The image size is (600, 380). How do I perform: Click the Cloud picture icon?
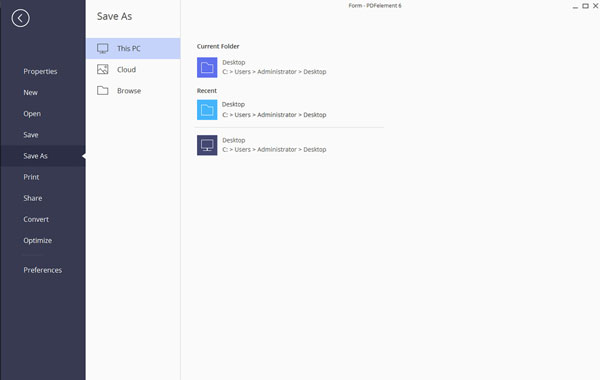coord(103,69)
